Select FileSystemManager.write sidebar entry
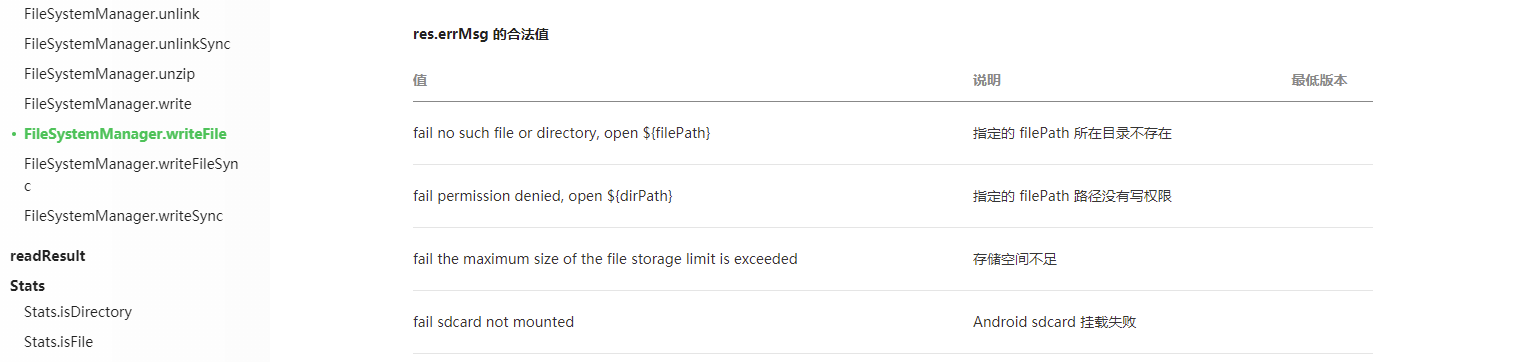This screenshot has width=1539, height=362. point(107,104)
